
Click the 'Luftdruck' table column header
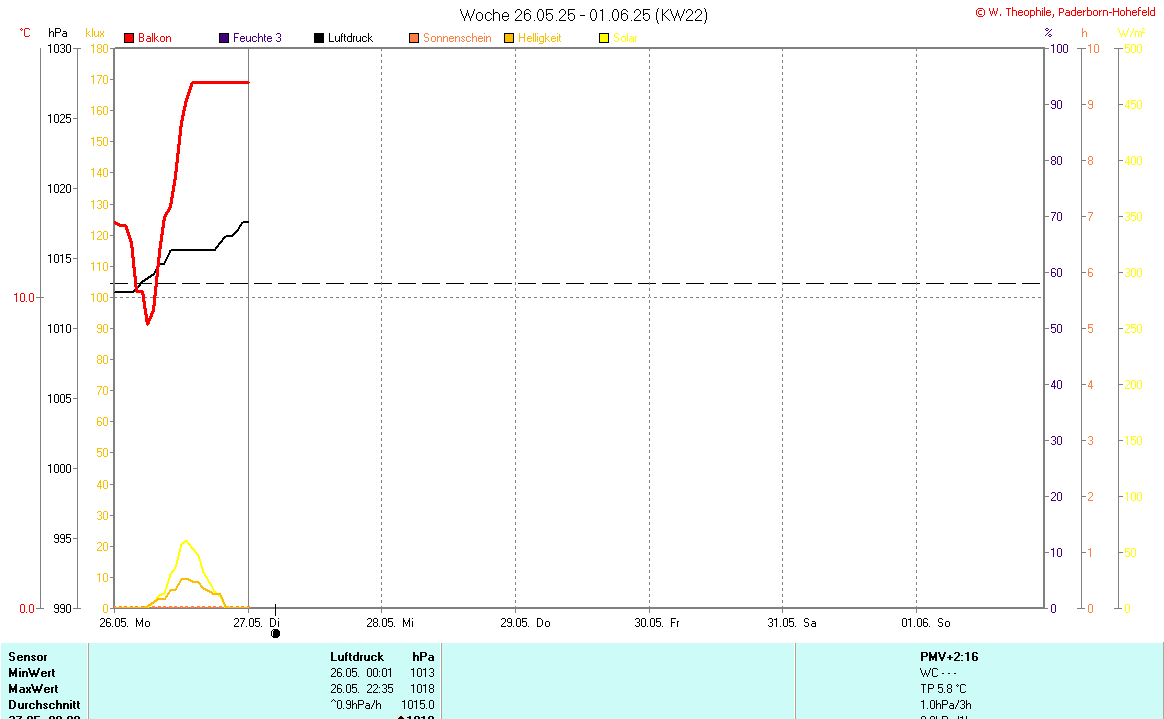[x=357, y=657]
